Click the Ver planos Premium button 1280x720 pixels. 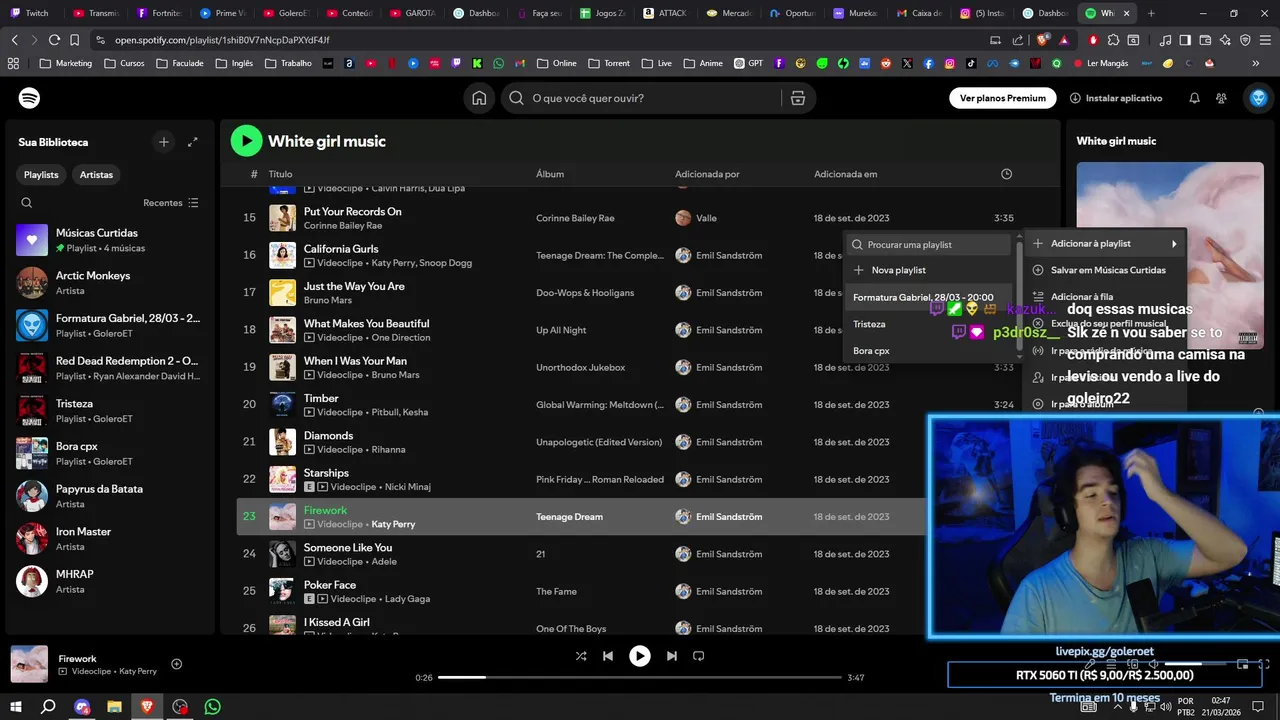tap(1002, 98)
